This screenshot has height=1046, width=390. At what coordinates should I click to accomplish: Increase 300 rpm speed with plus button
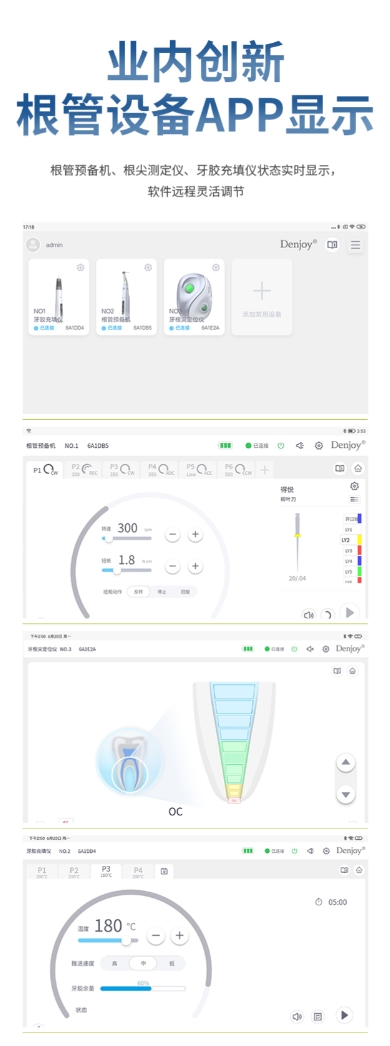[195, 534]
